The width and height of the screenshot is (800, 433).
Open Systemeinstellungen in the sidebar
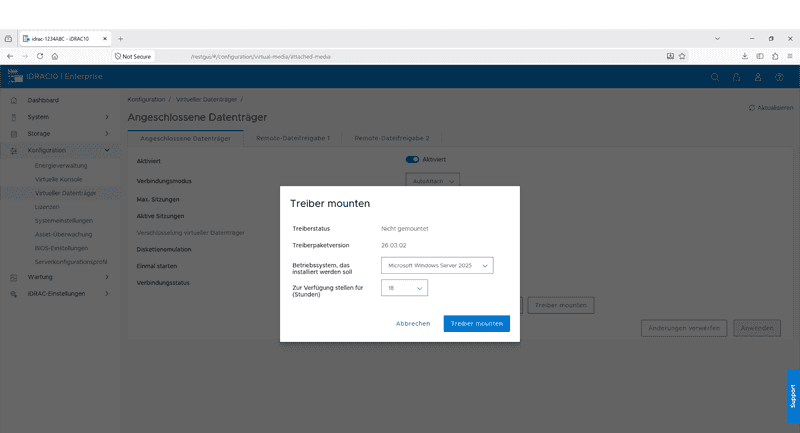(x=64, y=220)
